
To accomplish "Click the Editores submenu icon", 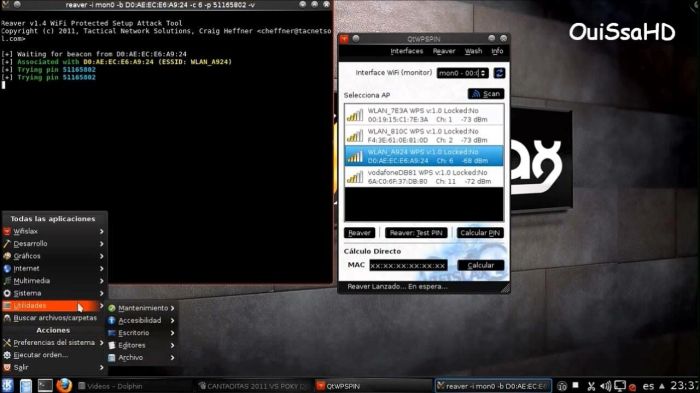I will point(112,345).
